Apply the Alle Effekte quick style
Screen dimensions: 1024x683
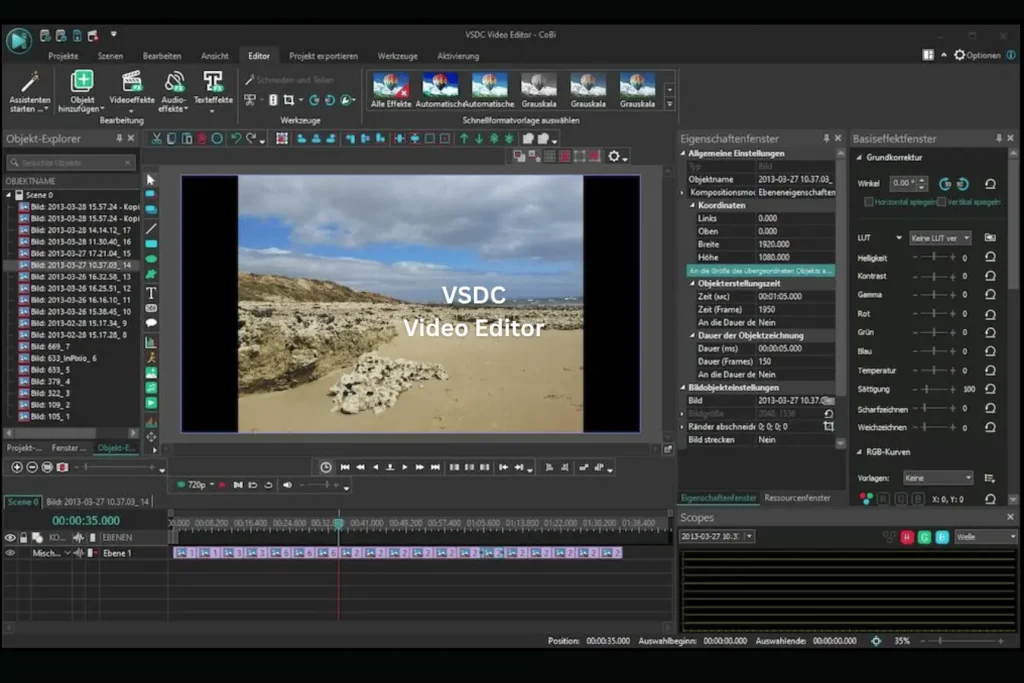(391, 91)
